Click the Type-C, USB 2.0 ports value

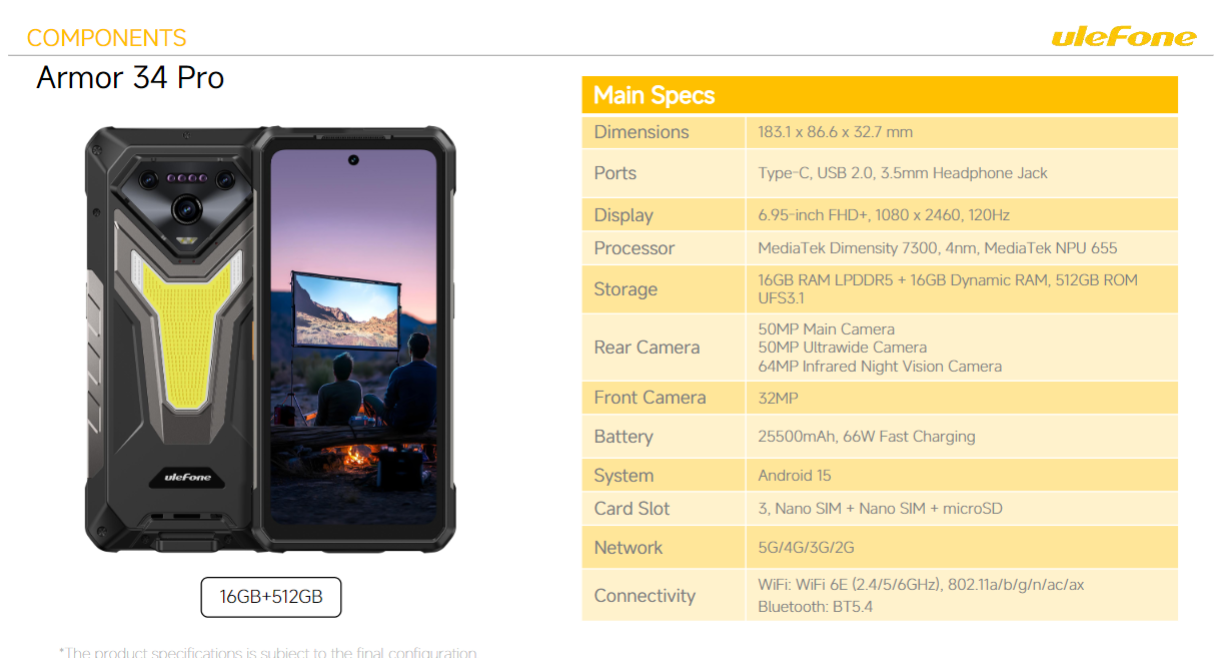902,173
